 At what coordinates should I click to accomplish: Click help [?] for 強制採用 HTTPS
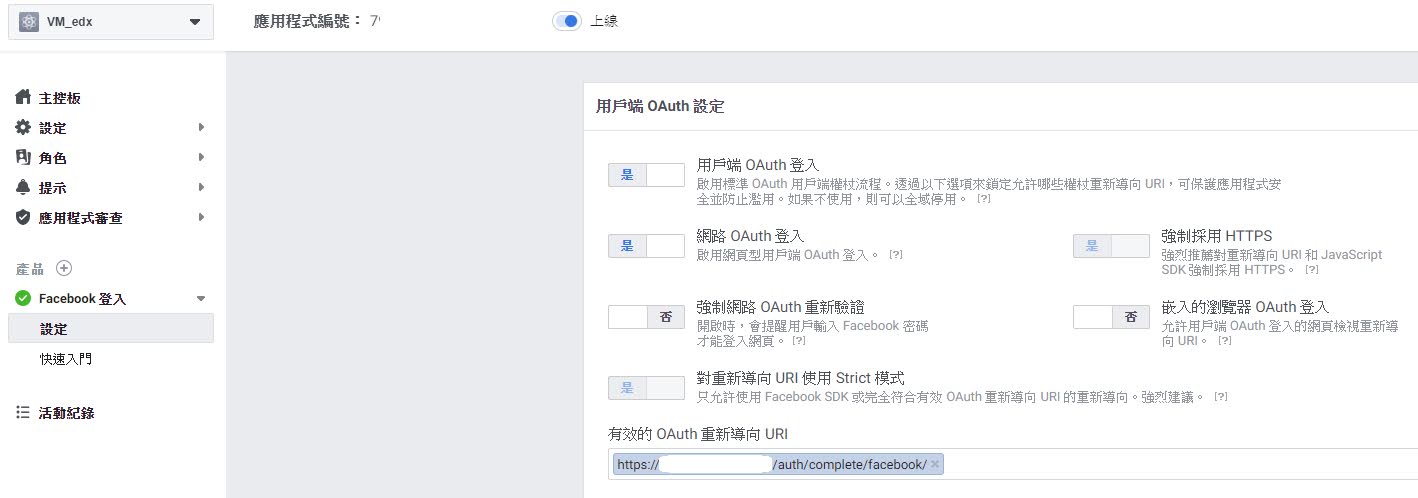(1312, 270)
